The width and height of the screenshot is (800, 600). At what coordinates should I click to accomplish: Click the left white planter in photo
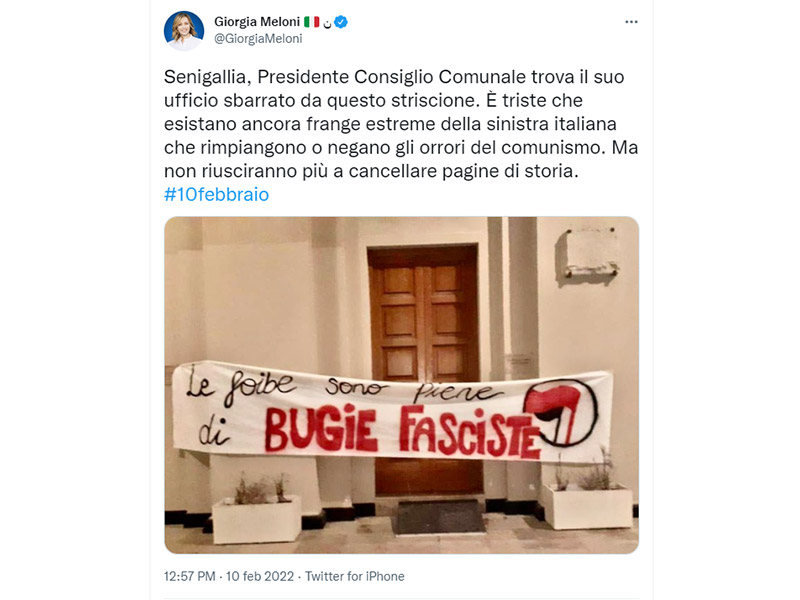[x=256, y=519]
